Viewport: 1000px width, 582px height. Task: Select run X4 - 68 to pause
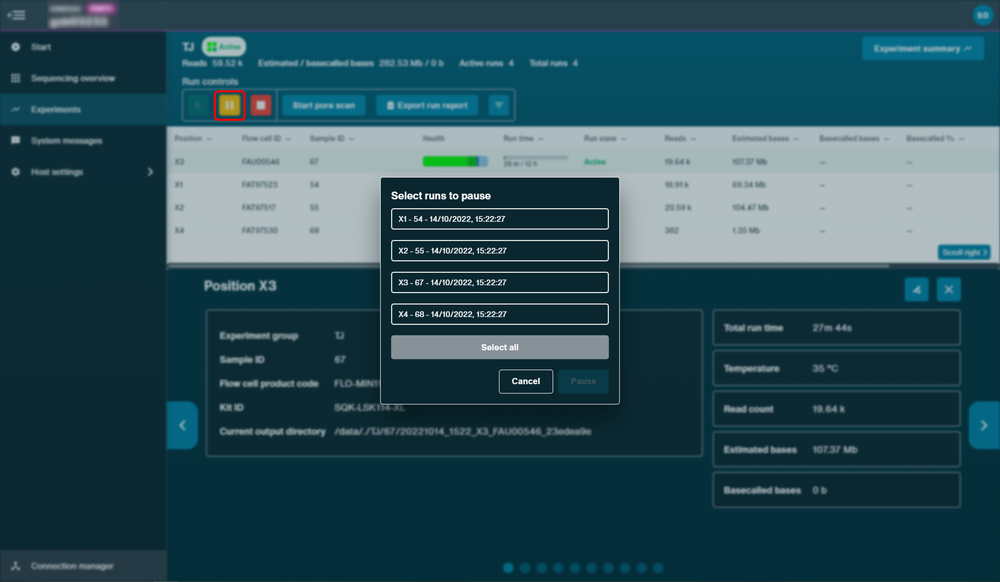(x=499, y=314)
